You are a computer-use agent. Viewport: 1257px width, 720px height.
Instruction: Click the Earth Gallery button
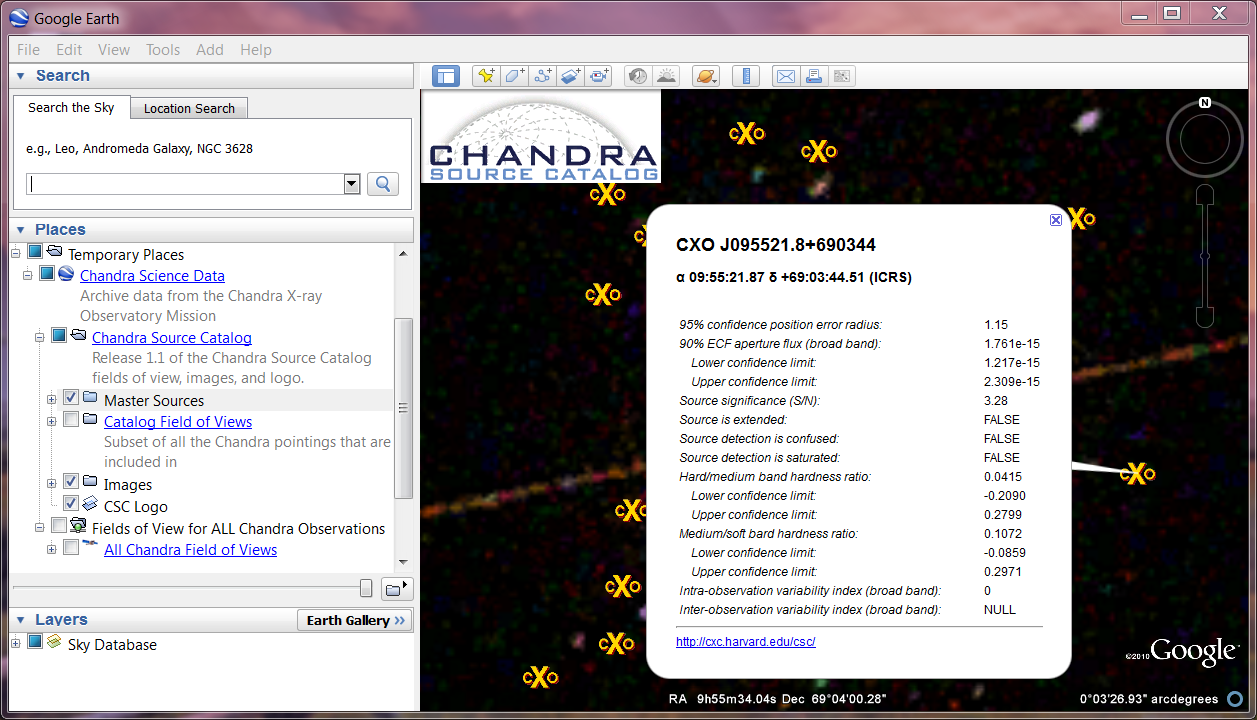[355, 621]
